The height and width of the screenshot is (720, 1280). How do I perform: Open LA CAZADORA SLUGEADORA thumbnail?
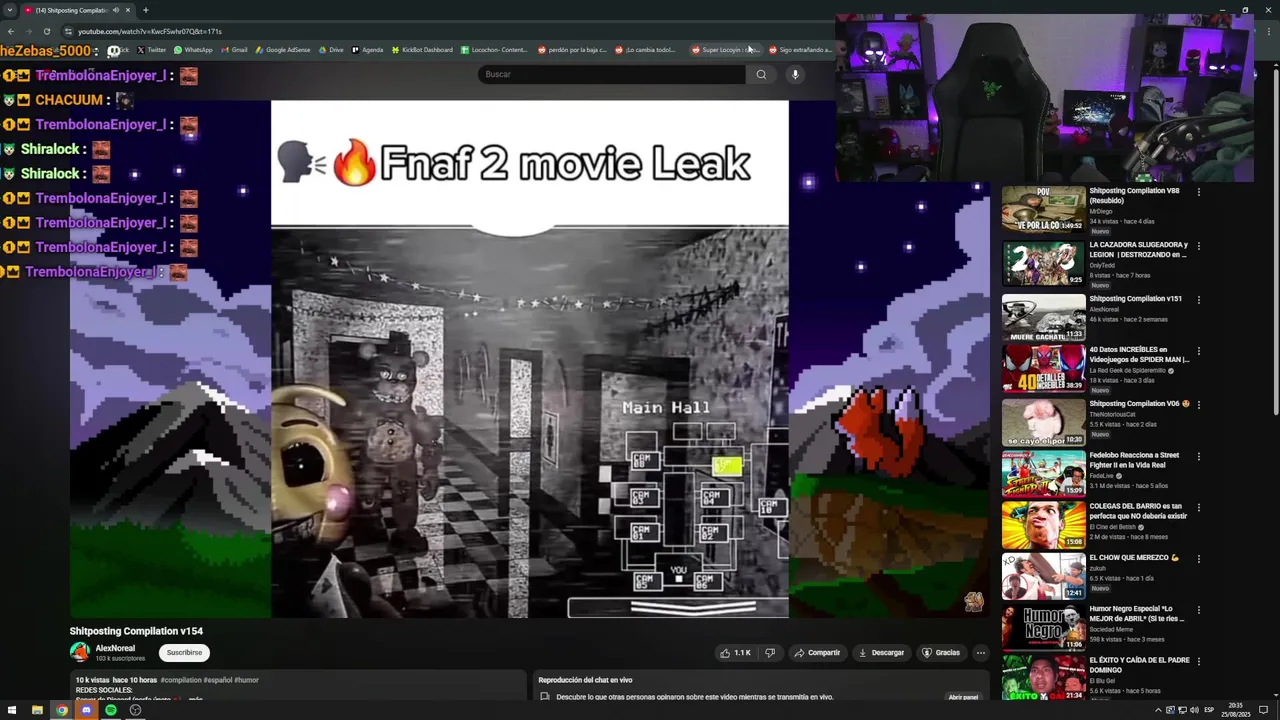coord(1043,263)
